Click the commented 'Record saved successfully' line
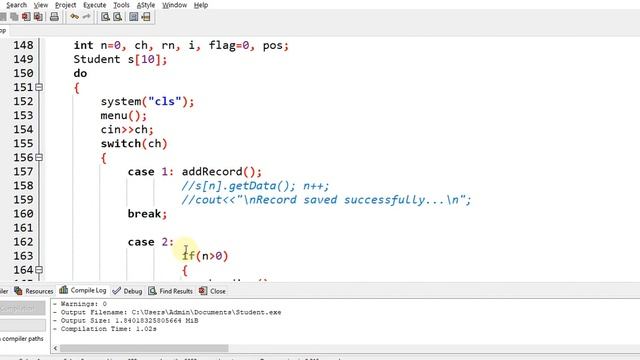Image resolution: width=640 pixels, height=360 pixels. 327,200
